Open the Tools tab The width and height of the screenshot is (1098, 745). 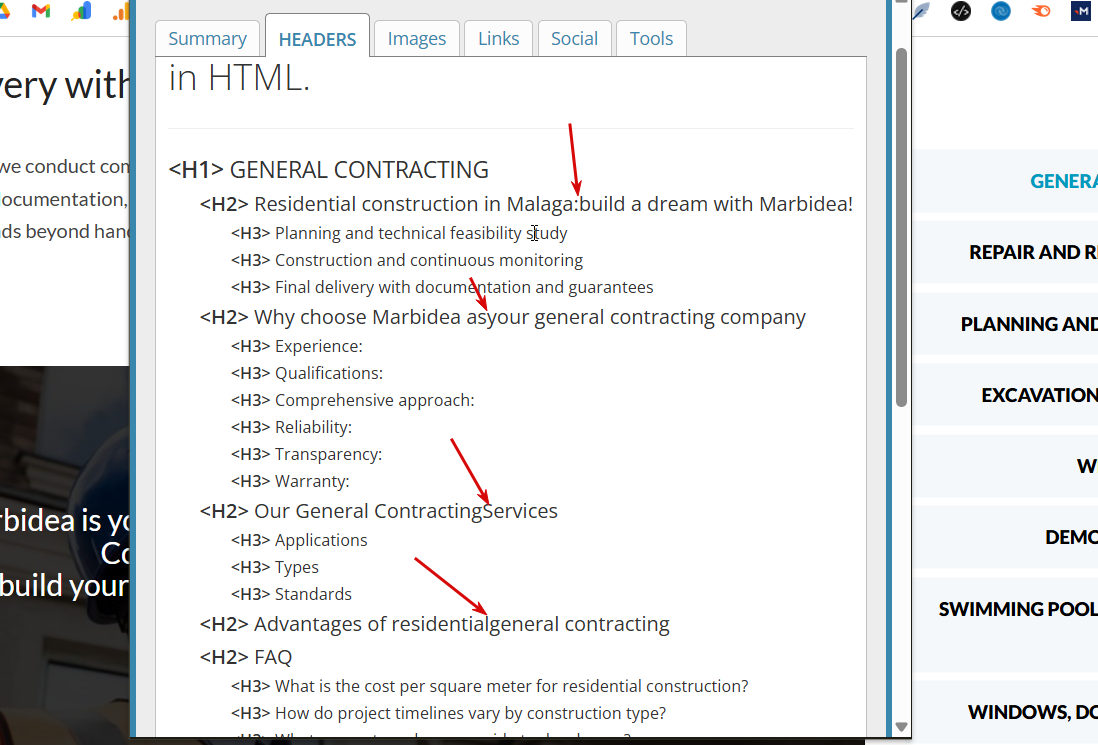(651, 39)
